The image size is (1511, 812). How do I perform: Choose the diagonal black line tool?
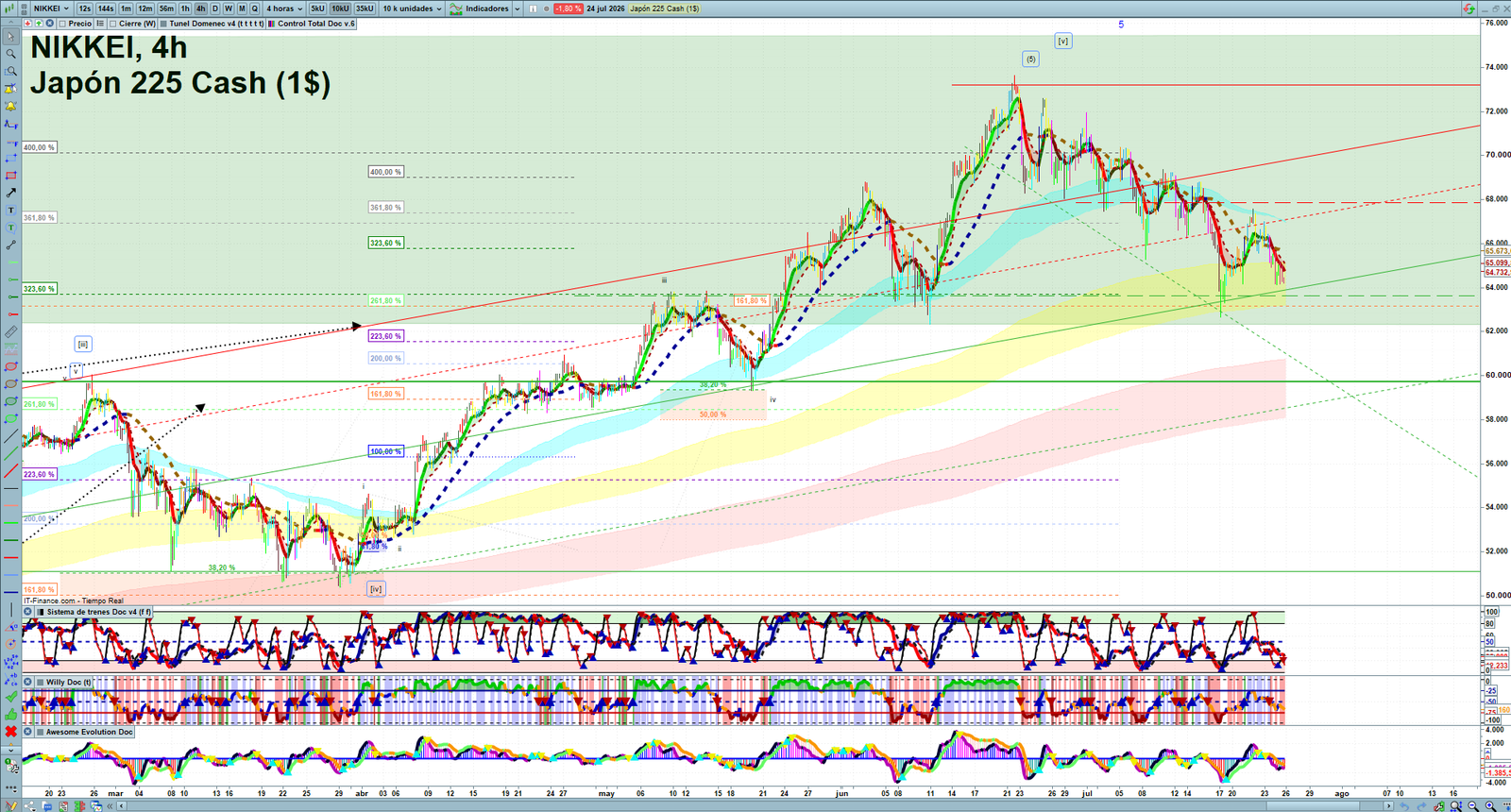click(10, 436)
